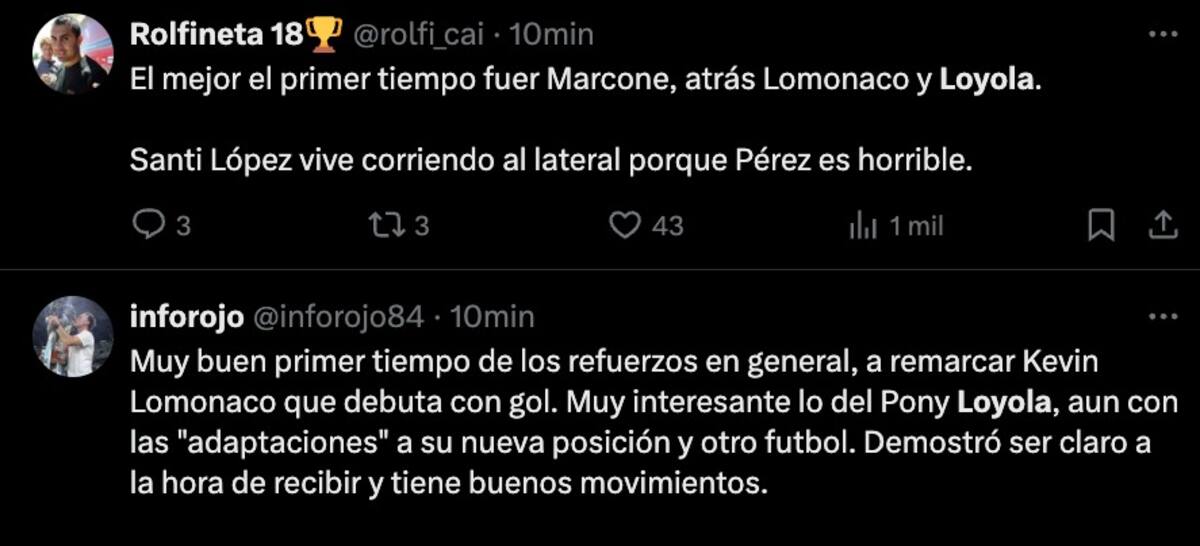Image resolution: width=1200 pixels, height=546 pixels.
Task: Click the 'Santi López vive corriendo' line
Action: click(550, 161)
